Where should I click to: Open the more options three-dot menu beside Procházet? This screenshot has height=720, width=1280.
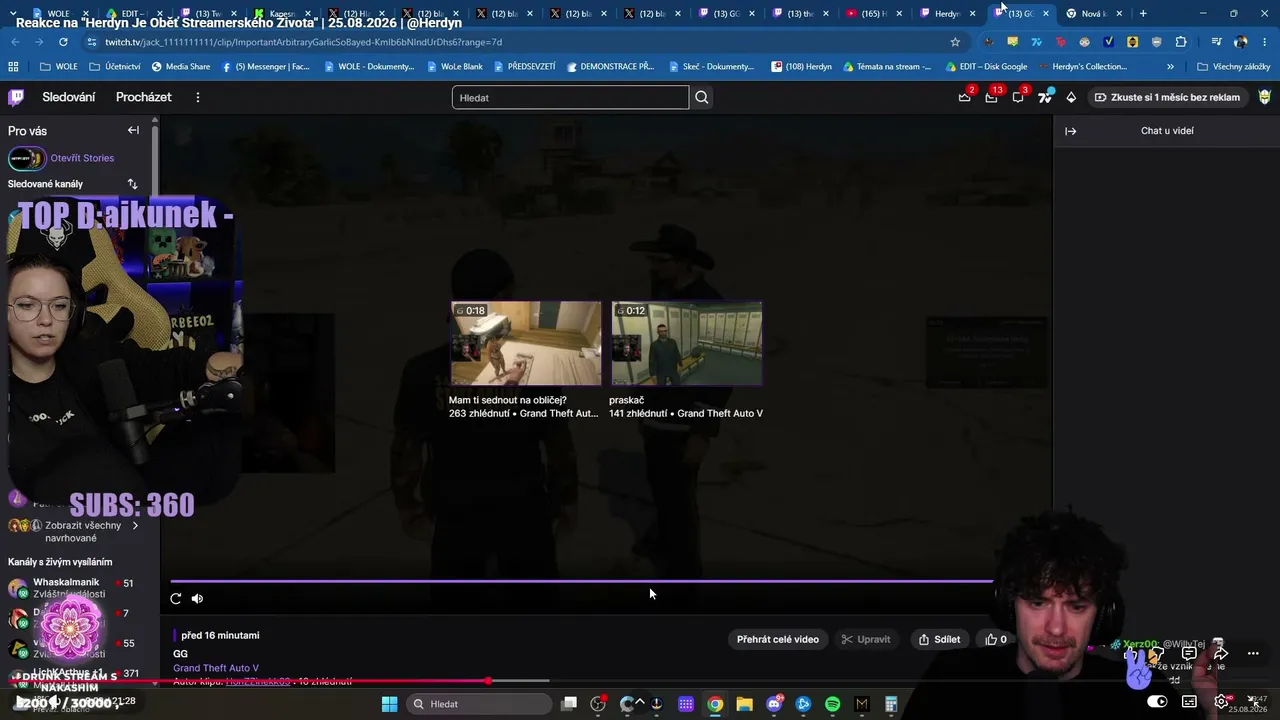tap(198, 97)
